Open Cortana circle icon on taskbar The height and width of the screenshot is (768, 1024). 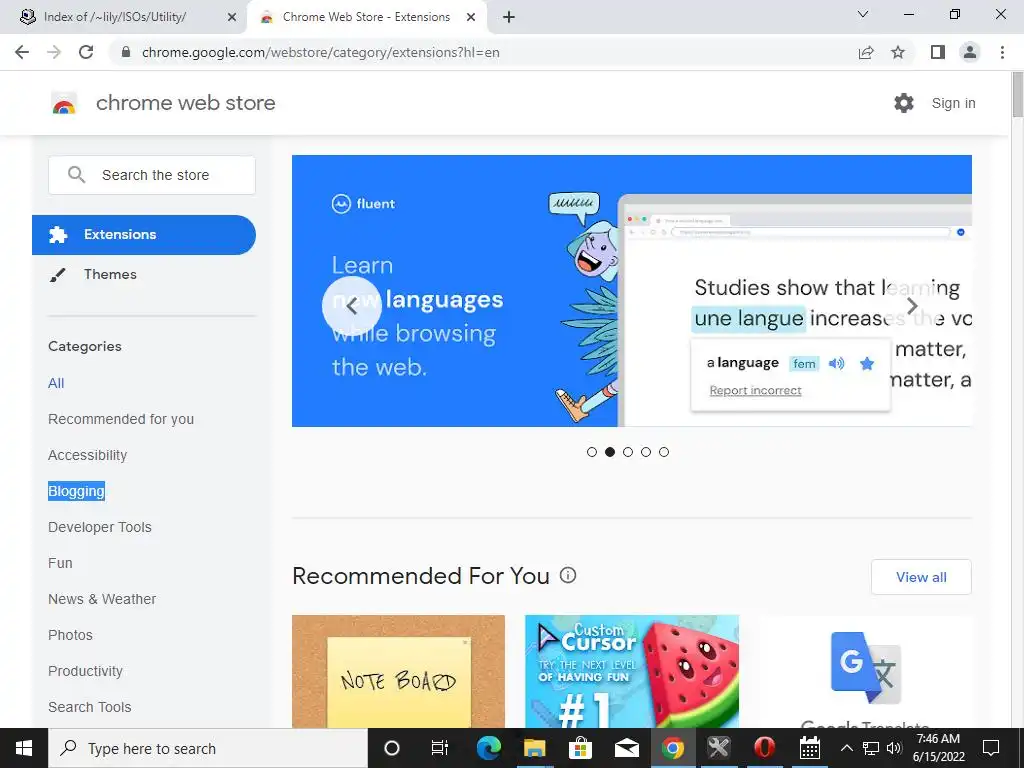[x=392, y=748]
